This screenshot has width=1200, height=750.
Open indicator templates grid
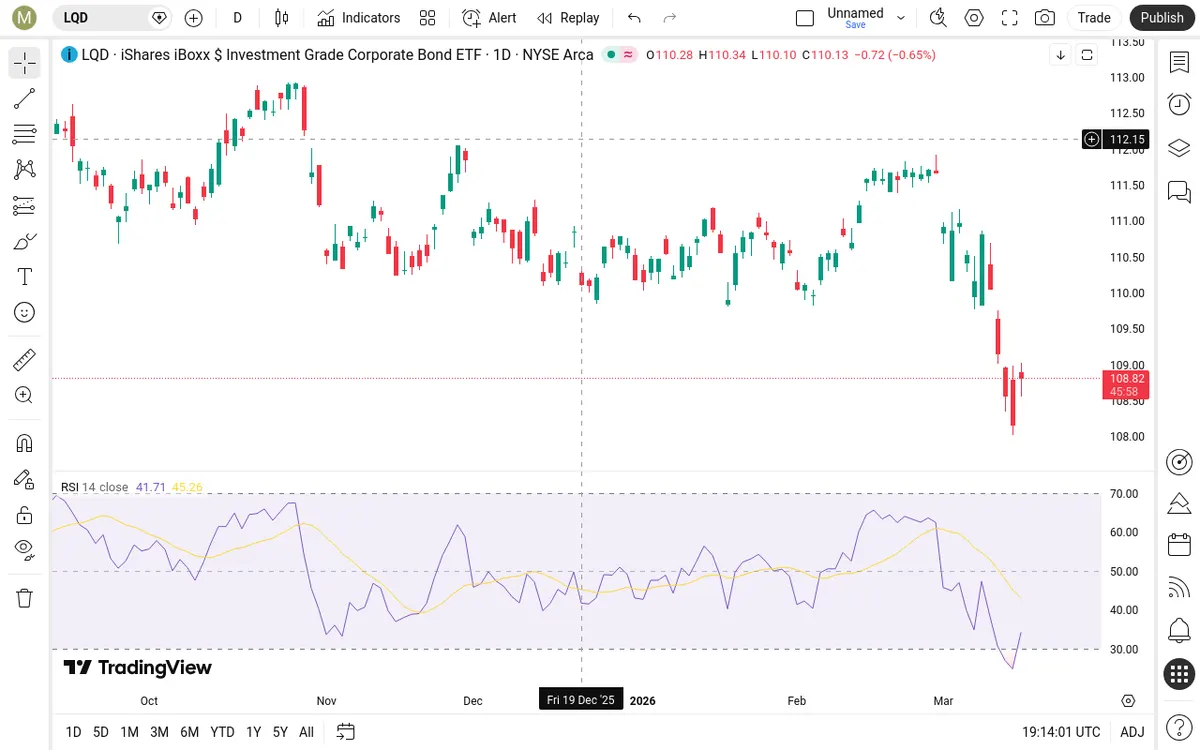(428, 18)
